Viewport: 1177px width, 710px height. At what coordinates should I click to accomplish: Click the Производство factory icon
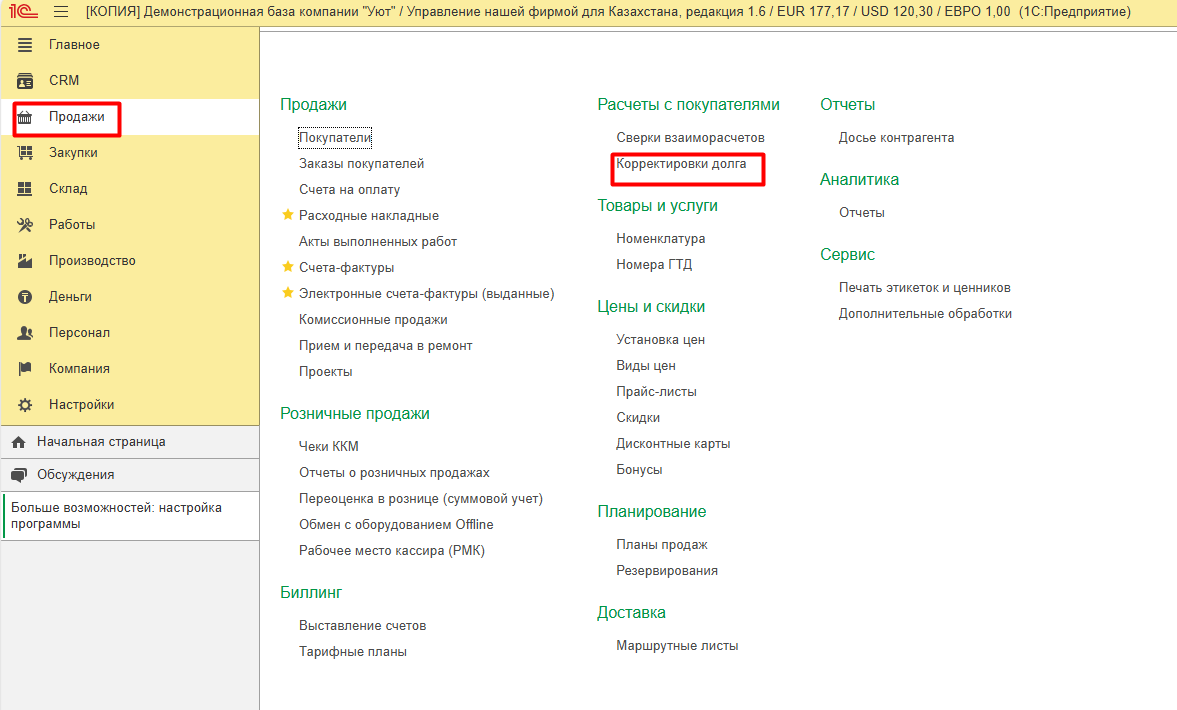(x=26, y=261)
